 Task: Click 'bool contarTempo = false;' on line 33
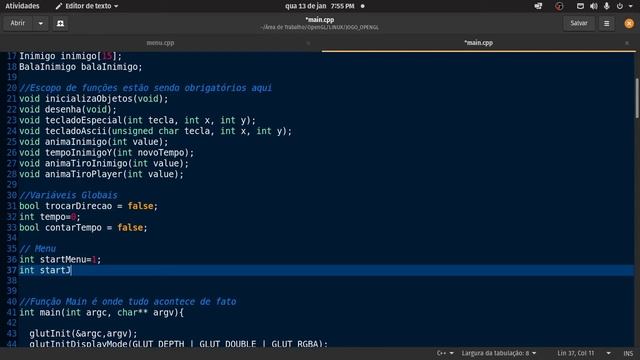click(x=83, y=228)
